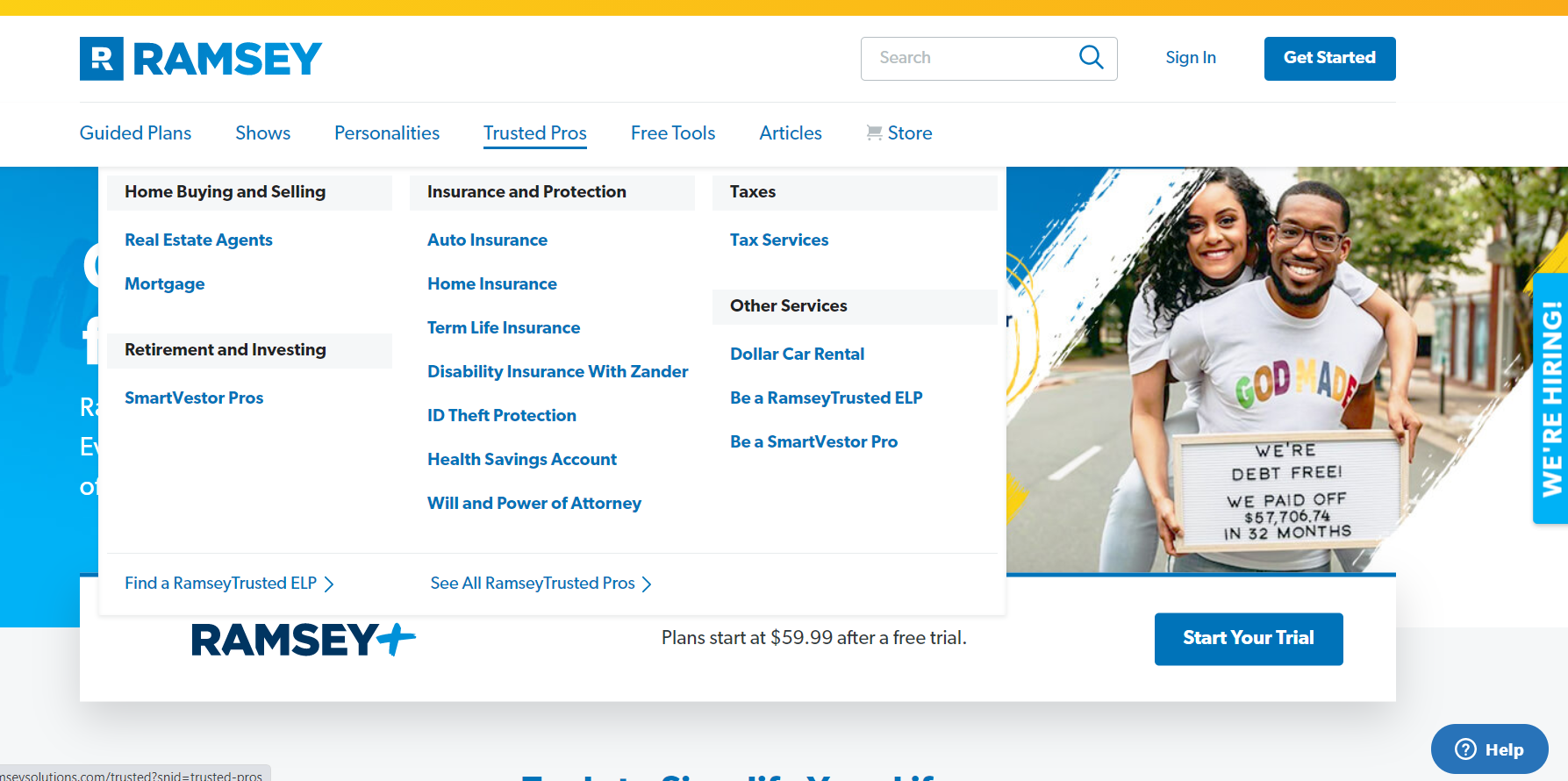This screenshot has width=1568, height=781.
Task: Click the Store shopping cart icon
Action: (x=874, y=133)
